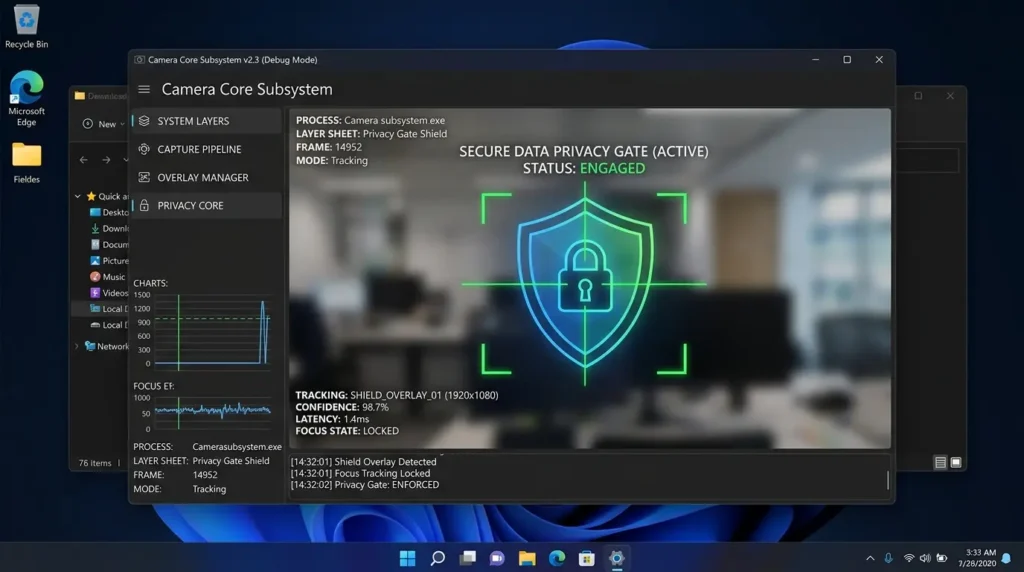Click the FOCUS EF waveform chart

212,411
